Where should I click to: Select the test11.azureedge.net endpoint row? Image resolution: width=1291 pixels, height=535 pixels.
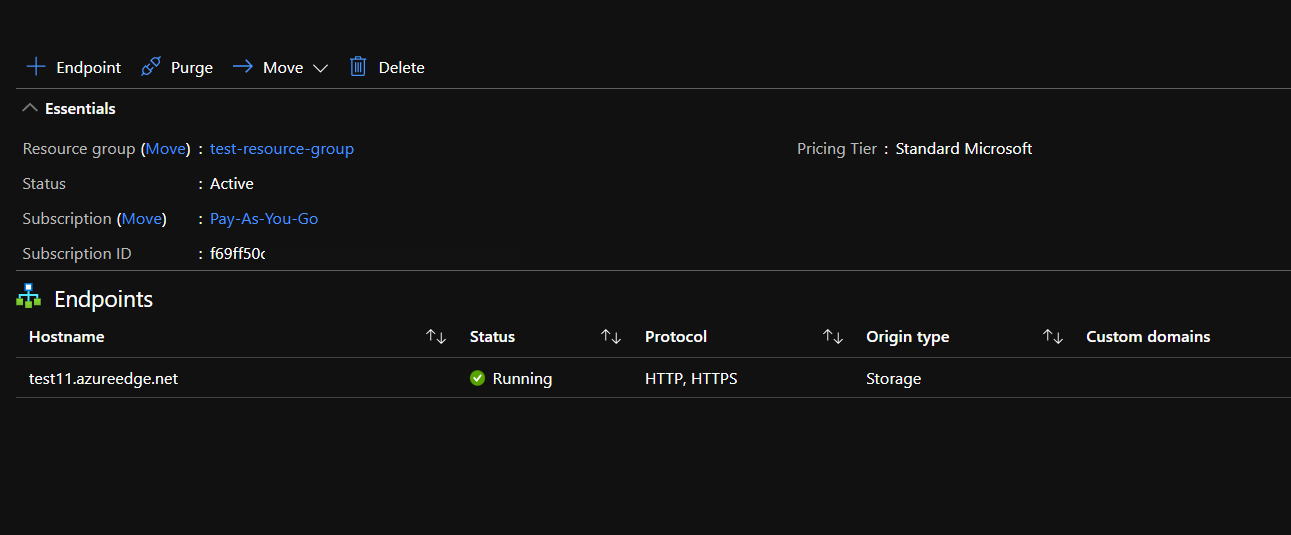(104, 379)
